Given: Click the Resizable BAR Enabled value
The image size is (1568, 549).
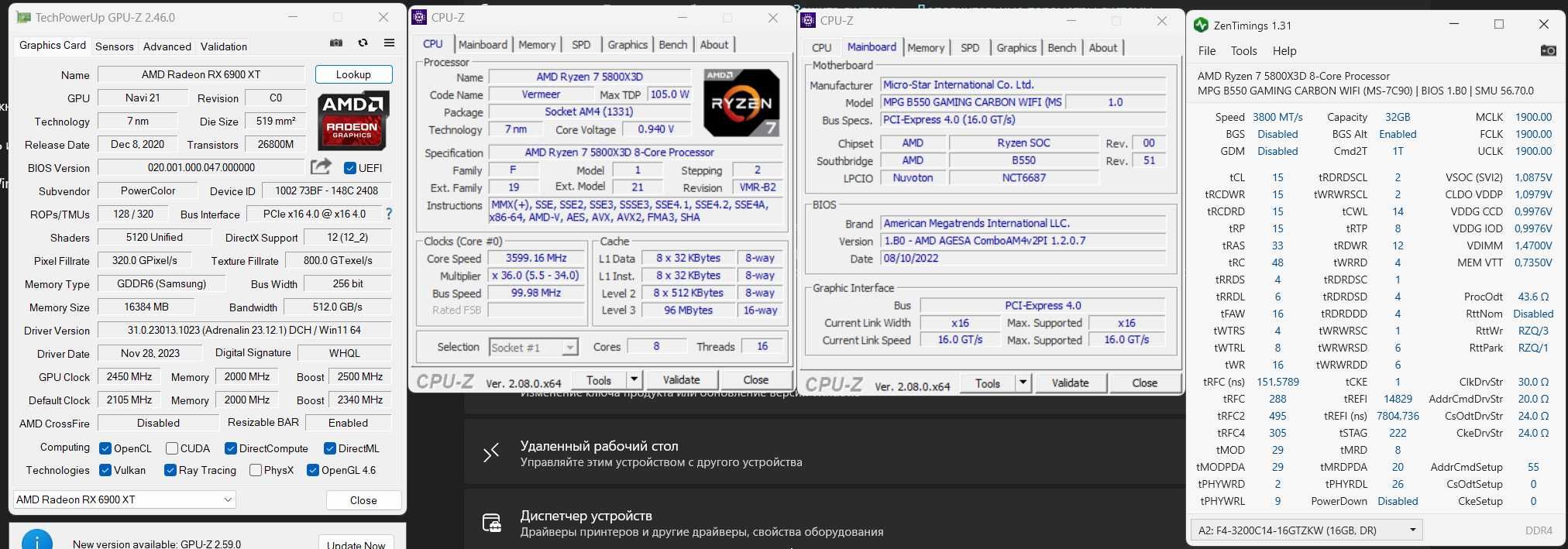Looking at the screenshot, I should [x=349, y=423].
